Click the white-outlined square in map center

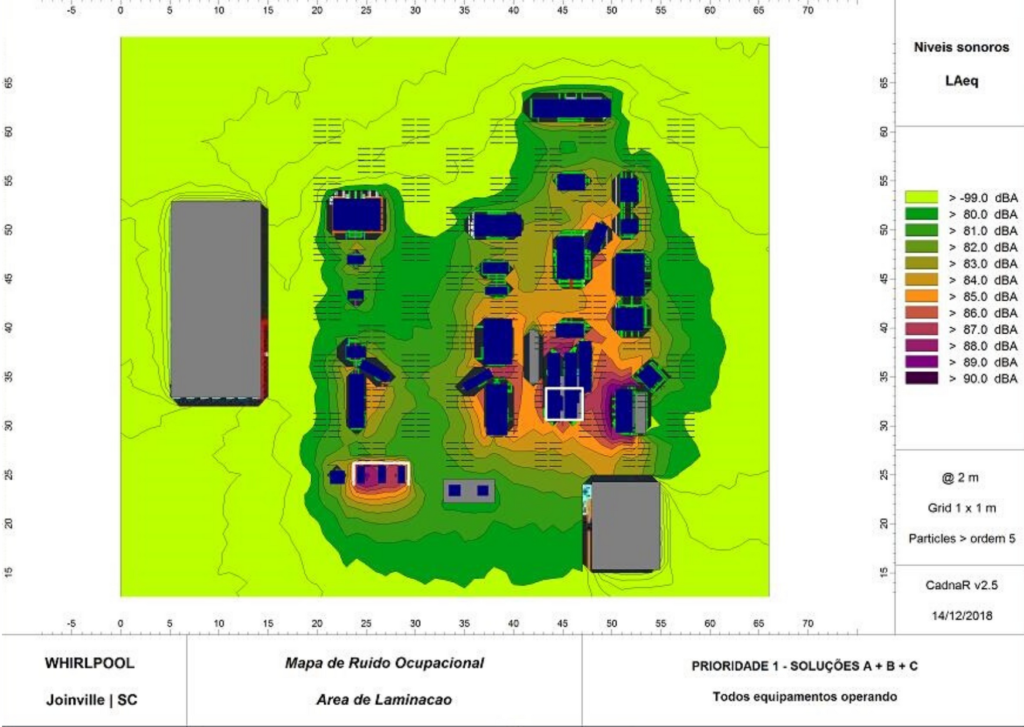coord(564,403)
